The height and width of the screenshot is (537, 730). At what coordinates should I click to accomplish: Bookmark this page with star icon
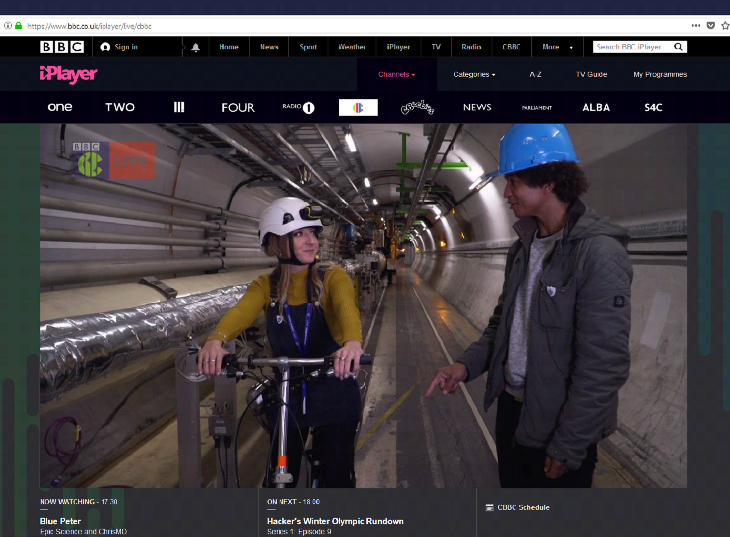coord(725,26)
